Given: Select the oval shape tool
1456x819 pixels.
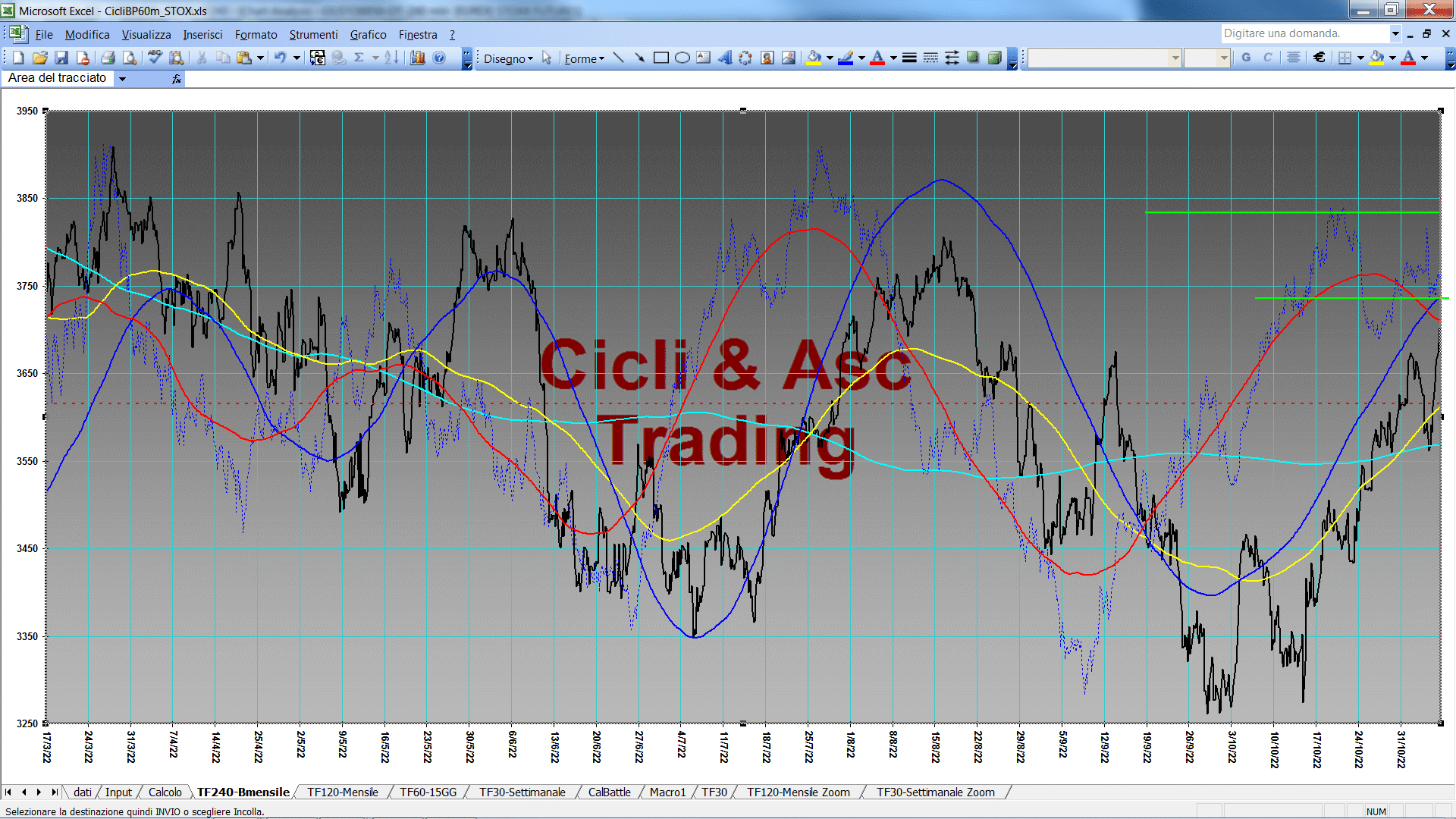Looking at the screenshot, I should pos(682,58).
